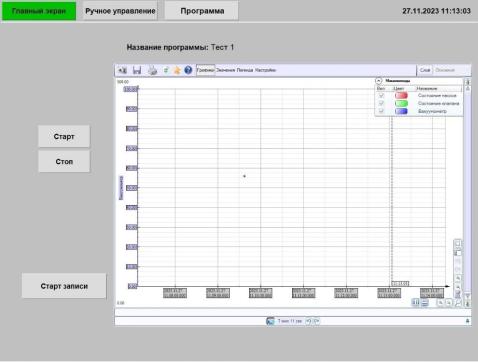
Task: Click the horizontal cursors icon below chart
Action: [x=424, y=303]
